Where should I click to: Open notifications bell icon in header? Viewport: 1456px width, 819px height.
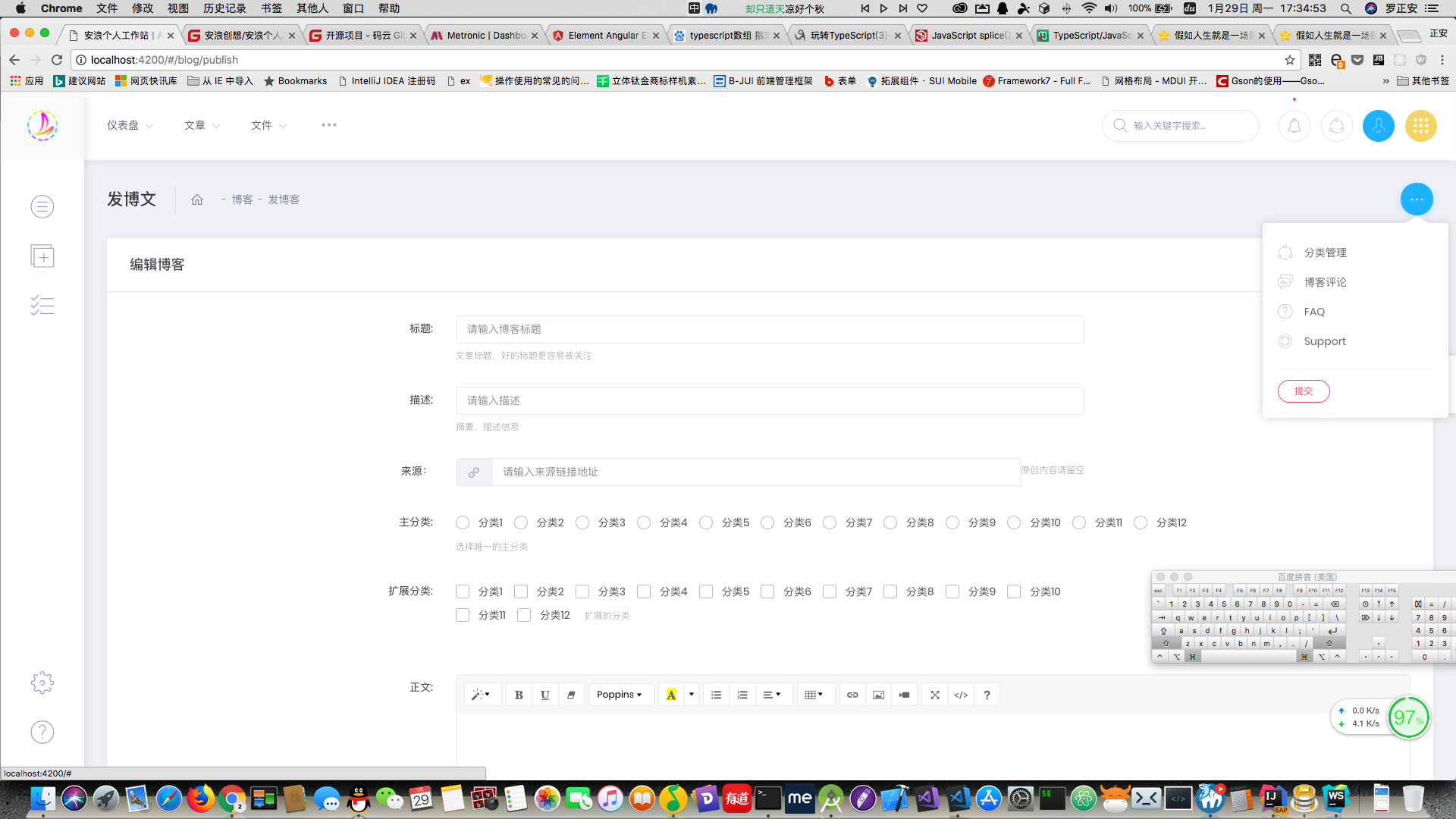click(x=1294, y=126)
